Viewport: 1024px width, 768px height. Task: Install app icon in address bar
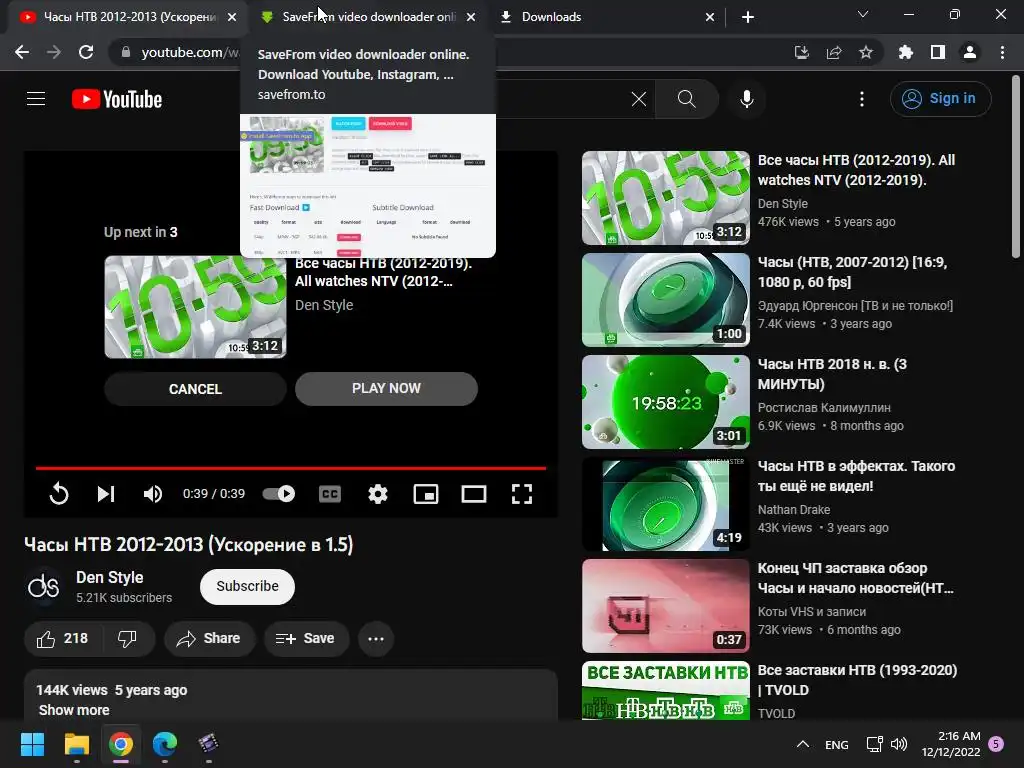coord(802,52)
